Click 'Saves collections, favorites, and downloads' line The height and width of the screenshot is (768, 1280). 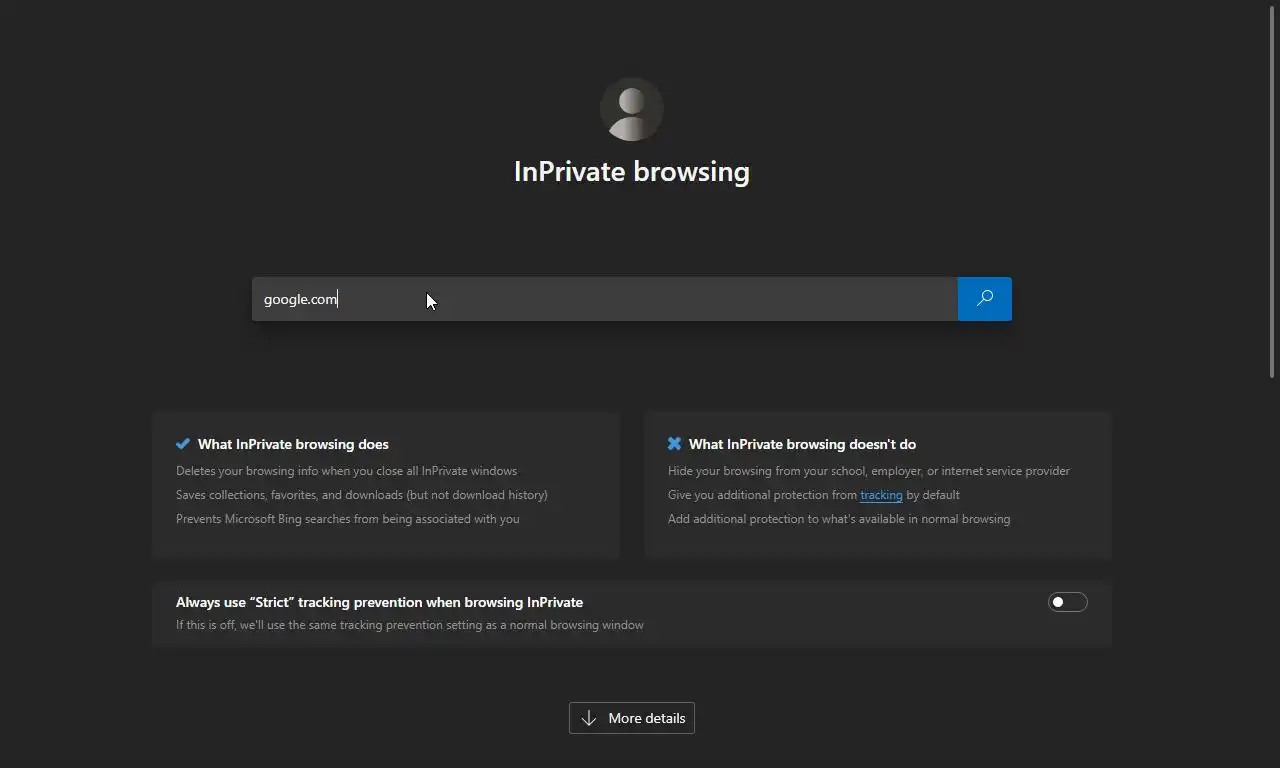point(361,495)
